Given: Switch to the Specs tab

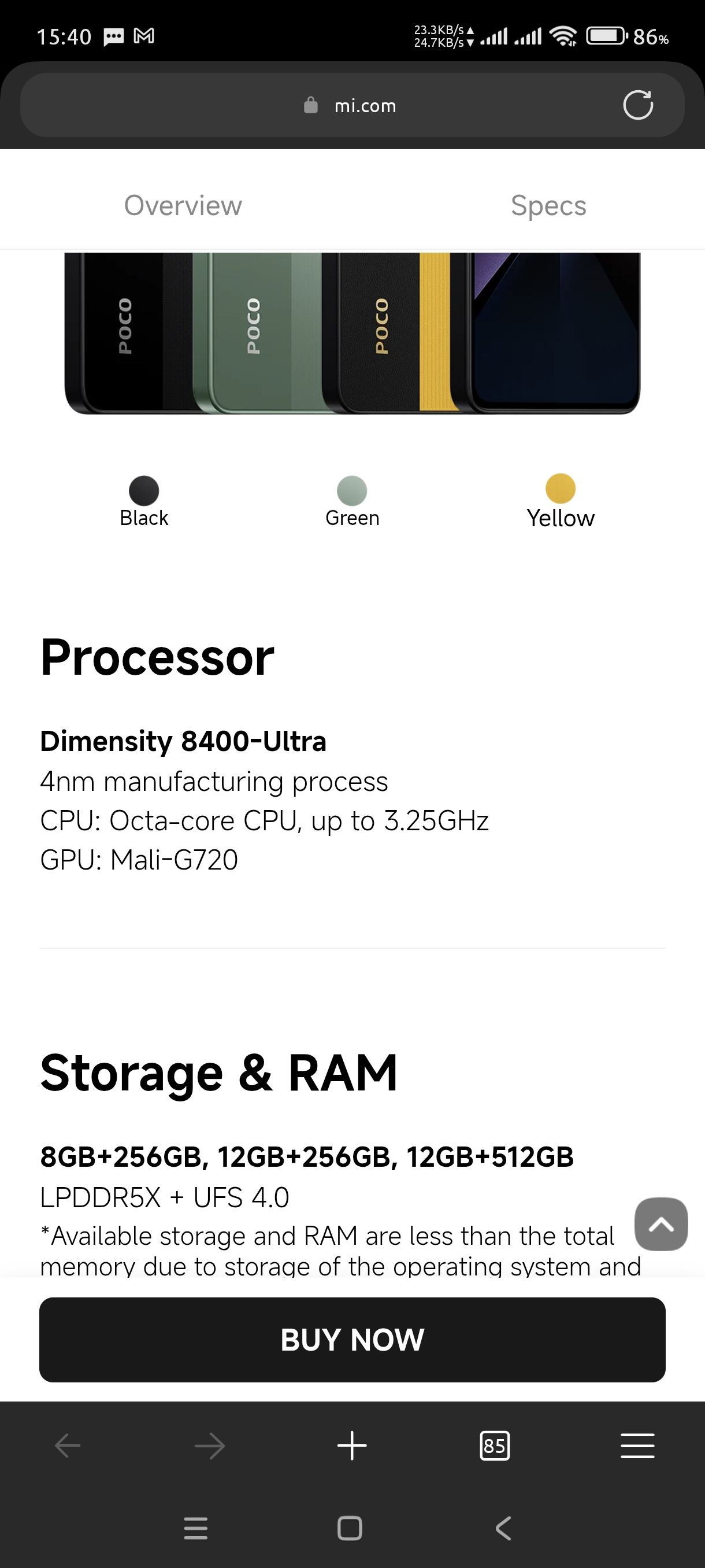Looking at the screenshot, I should 548,206.
